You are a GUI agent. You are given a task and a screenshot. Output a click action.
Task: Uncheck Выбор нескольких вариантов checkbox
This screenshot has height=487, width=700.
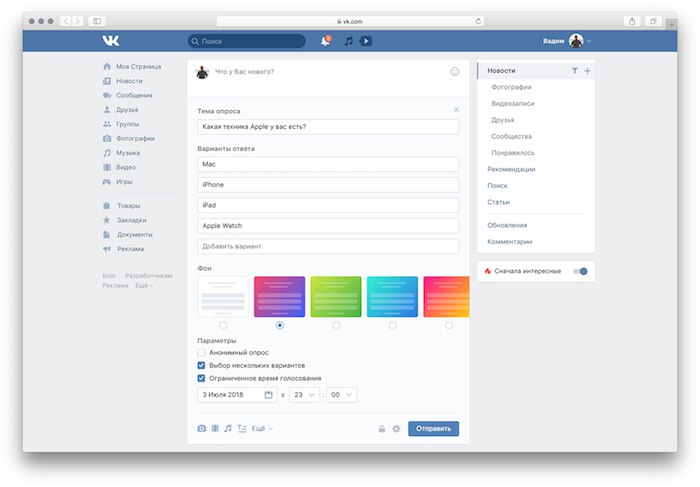click(201, 366)
